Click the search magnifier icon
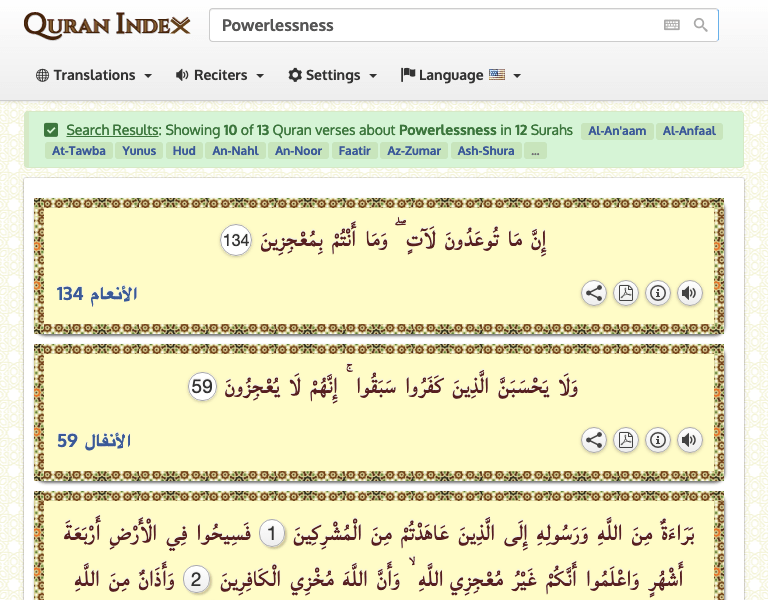The width and height of the screenshot is (768, 600). pyautogui.click(x=701, y=25)
